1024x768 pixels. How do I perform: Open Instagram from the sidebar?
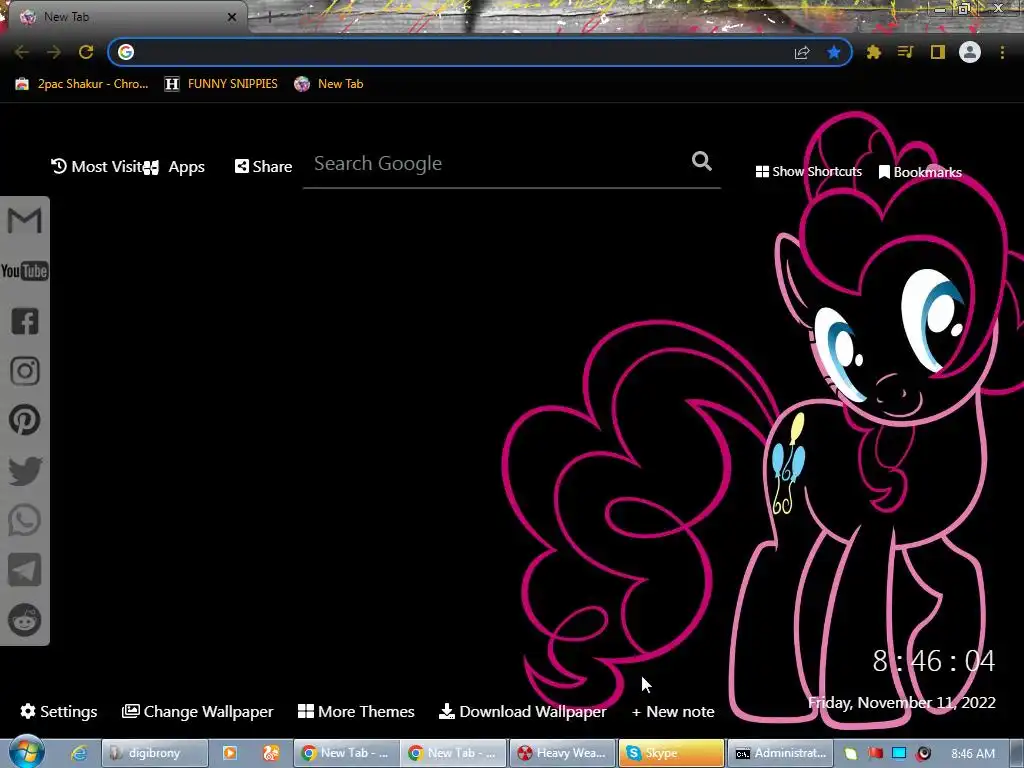tap(25, 371)
